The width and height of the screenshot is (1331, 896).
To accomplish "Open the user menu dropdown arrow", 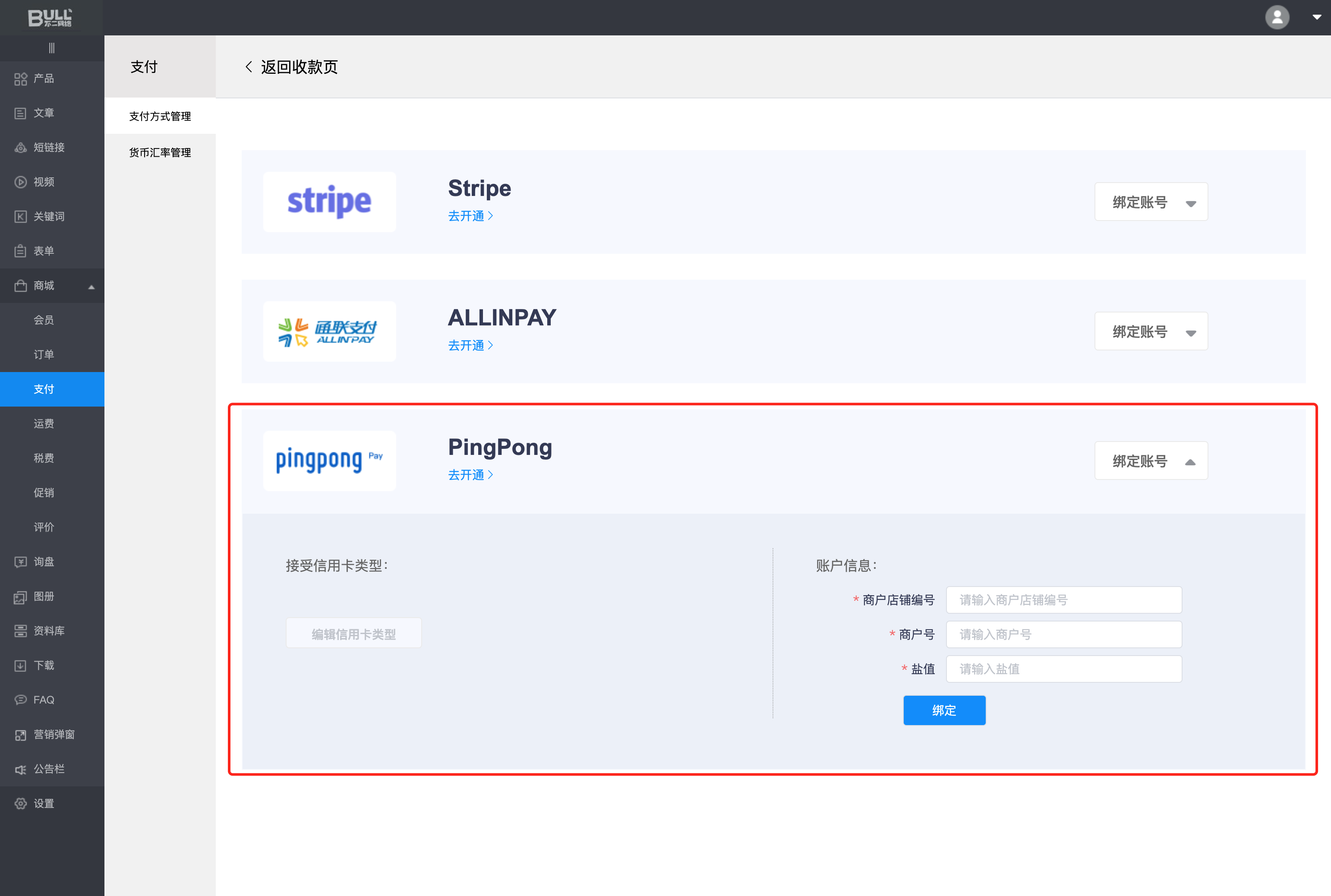I will pos(1316,17).
